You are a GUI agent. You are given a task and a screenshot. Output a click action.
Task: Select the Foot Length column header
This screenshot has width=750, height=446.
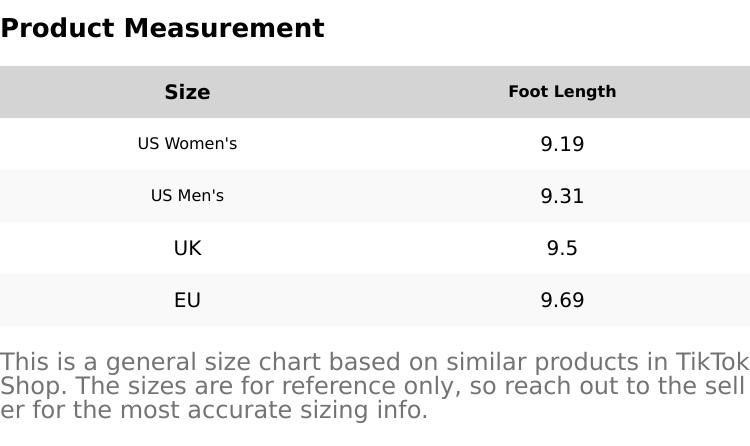click(562, 92)
